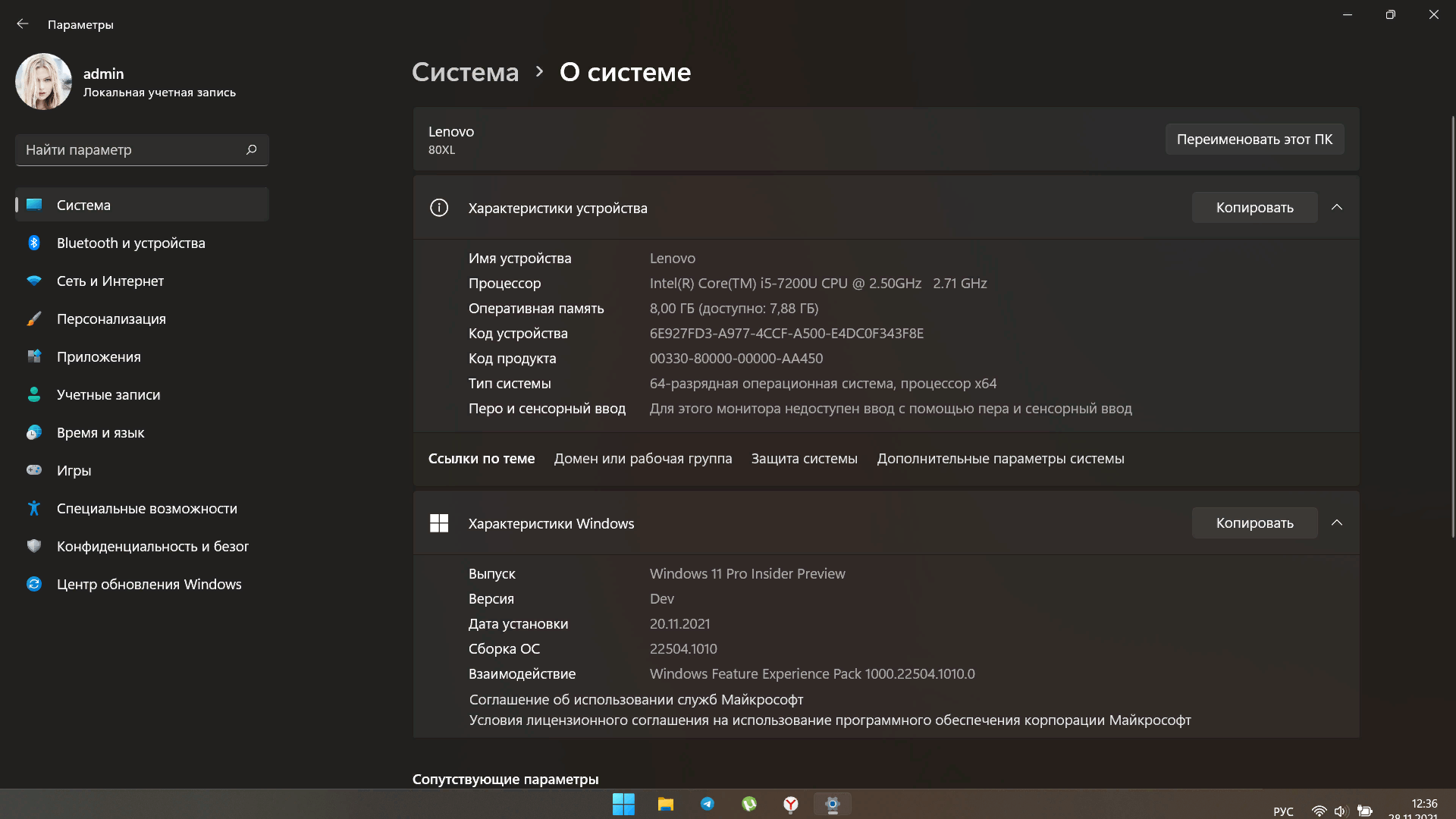Select the processor value Intel Core i5-7200U
Viewport: 1456px width, 819px height.
pos(818,284)
